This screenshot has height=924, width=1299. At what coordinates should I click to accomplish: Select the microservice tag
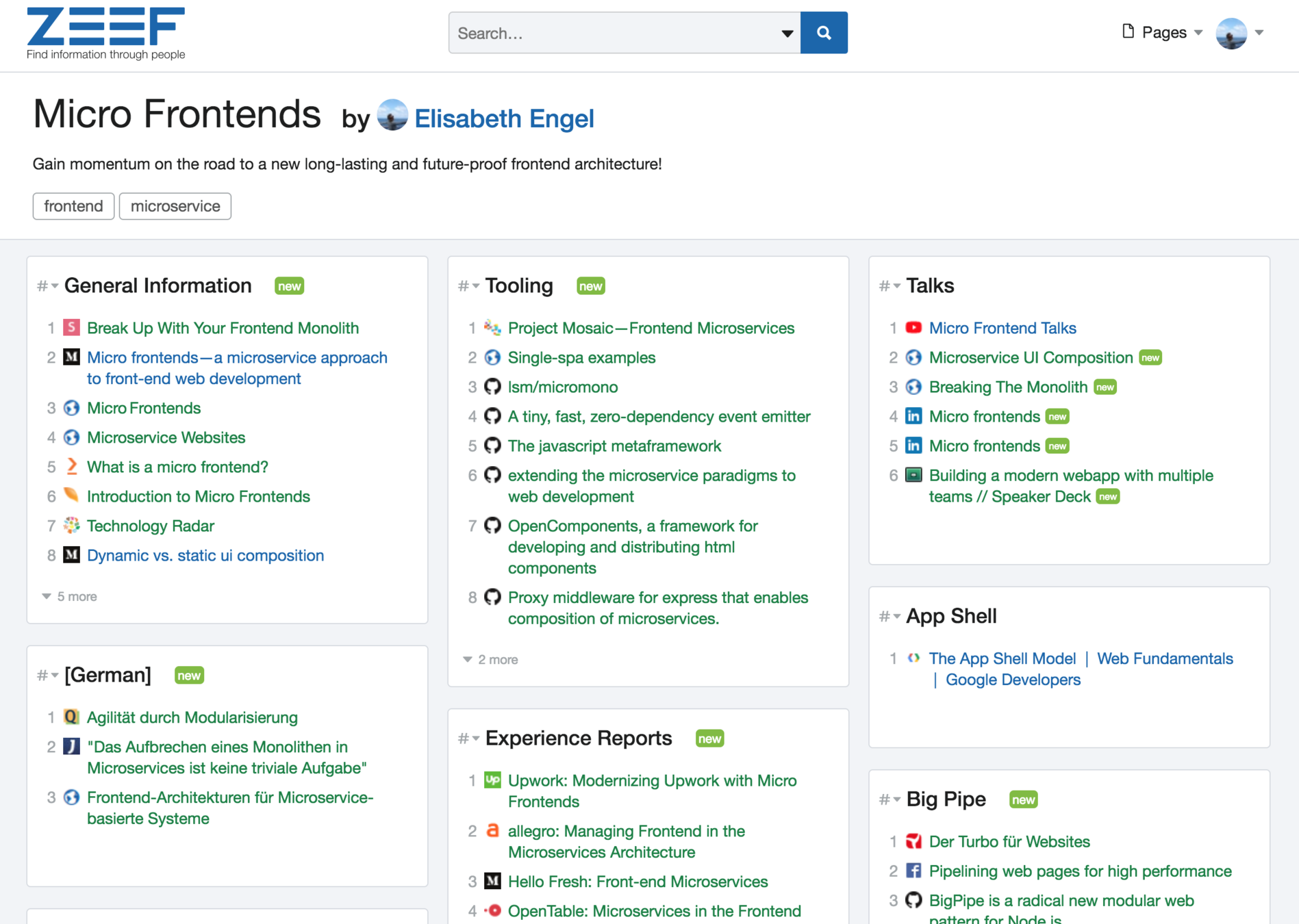point(175,206)
